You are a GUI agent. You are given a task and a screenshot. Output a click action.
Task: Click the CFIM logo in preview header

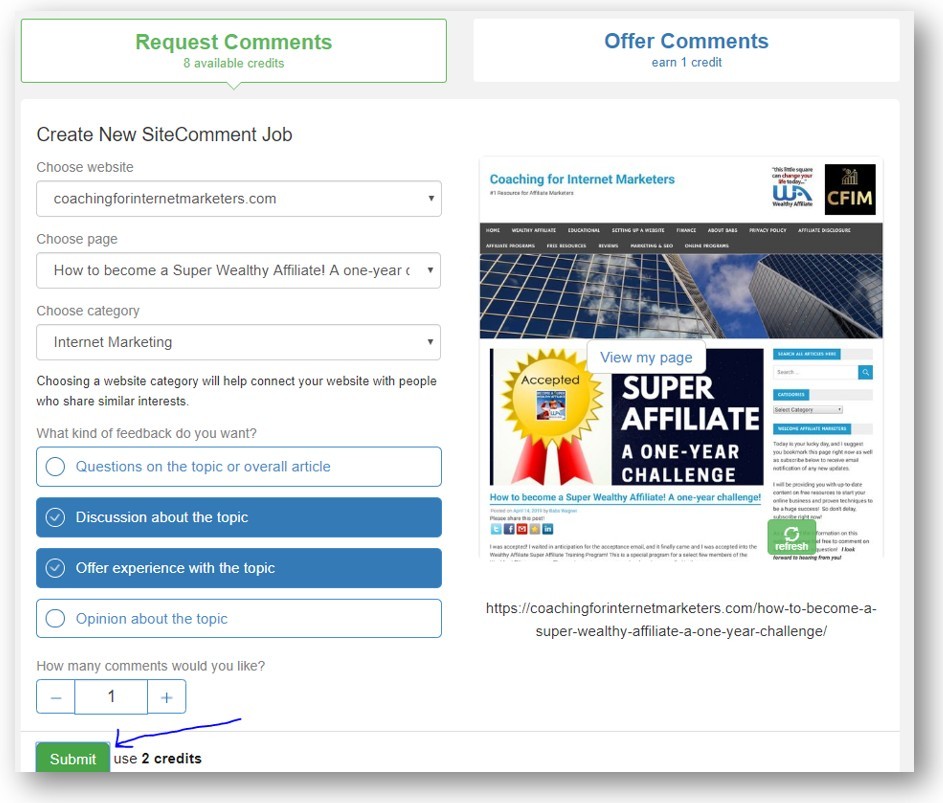pos(849,189)
